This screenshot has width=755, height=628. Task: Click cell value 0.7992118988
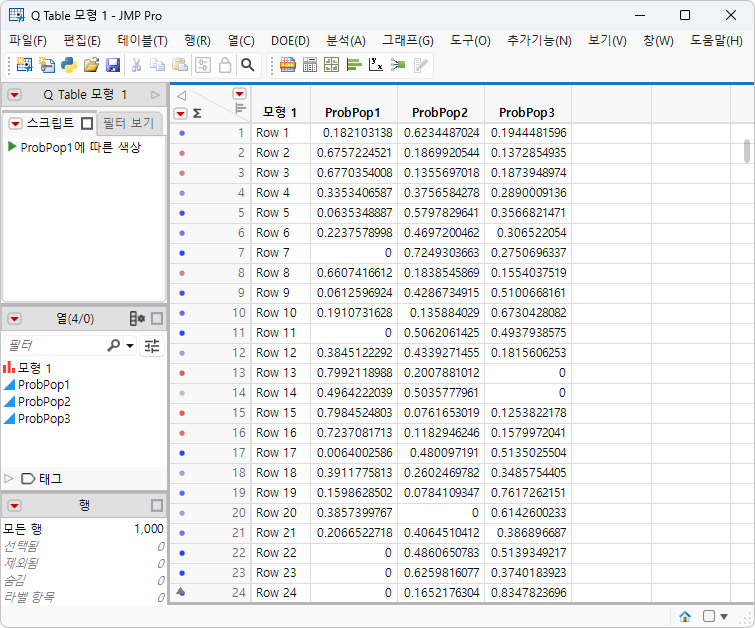pyautogui.click(x=354, y=373)
